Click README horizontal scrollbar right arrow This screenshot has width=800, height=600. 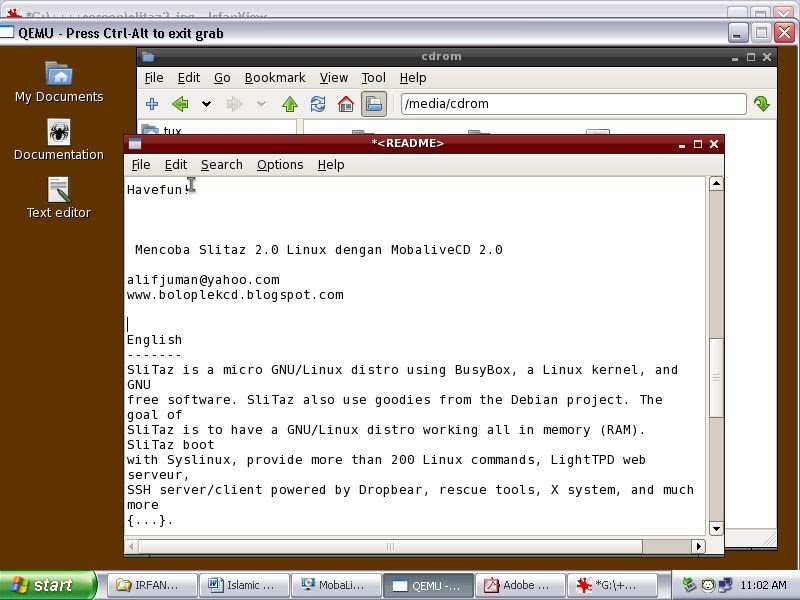tap(698, 546)
